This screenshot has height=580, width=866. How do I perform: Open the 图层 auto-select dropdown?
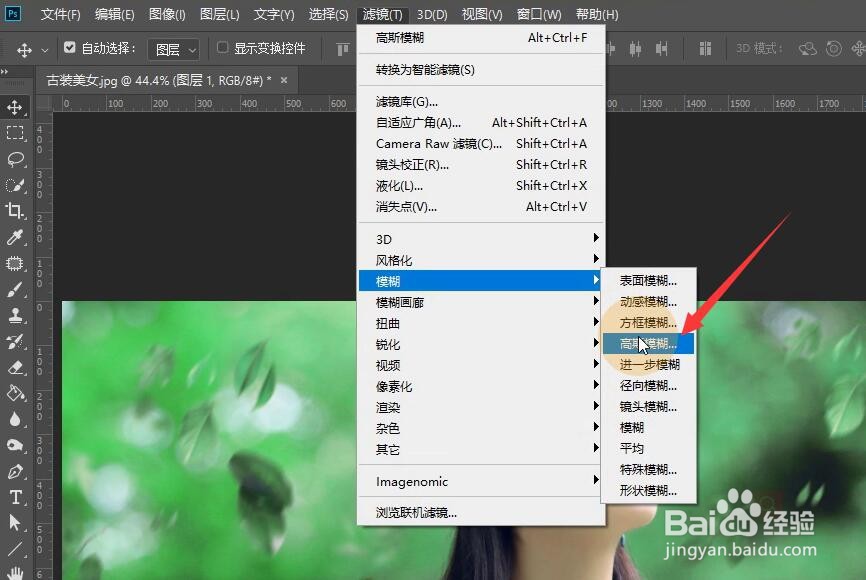click(x=173, y=50)
